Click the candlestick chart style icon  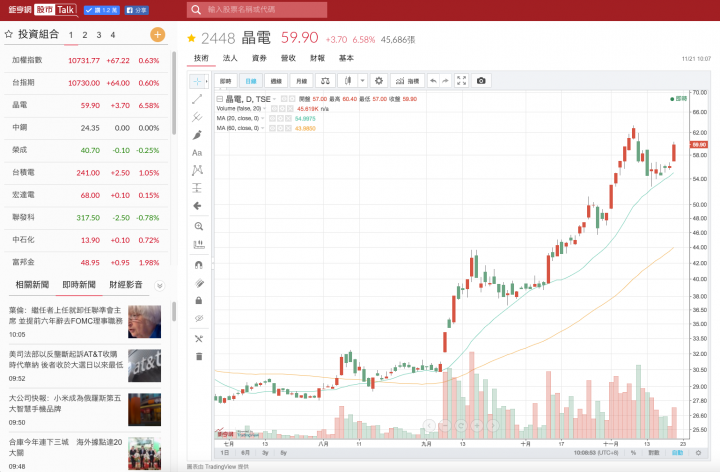348,81
